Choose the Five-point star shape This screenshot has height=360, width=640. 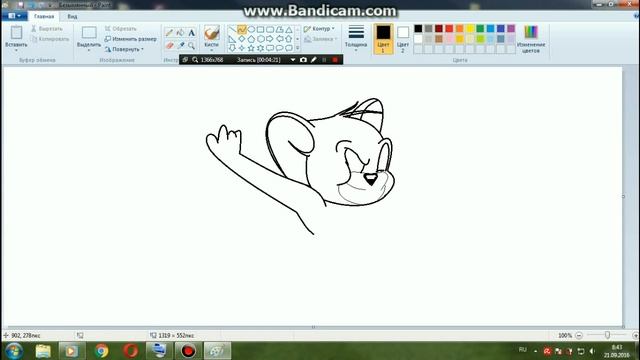pyautogui.click(x=251, y=48)
